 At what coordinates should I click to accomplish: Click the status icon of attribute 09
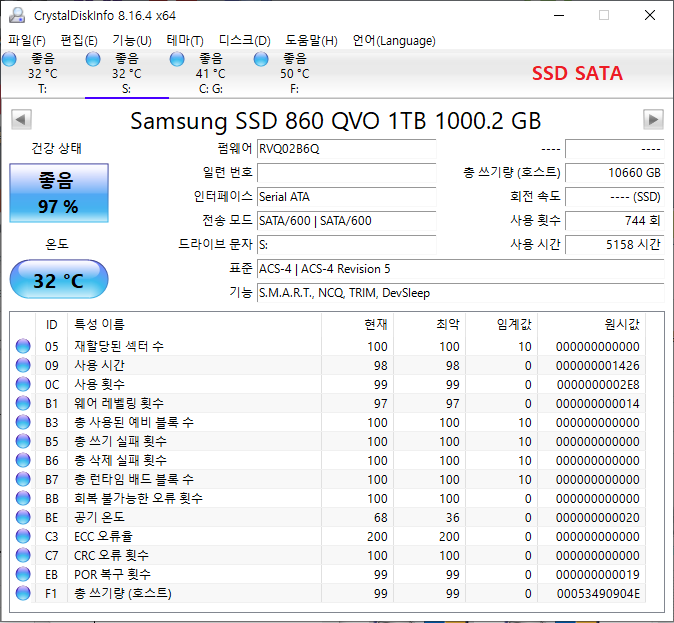[23, 365]
